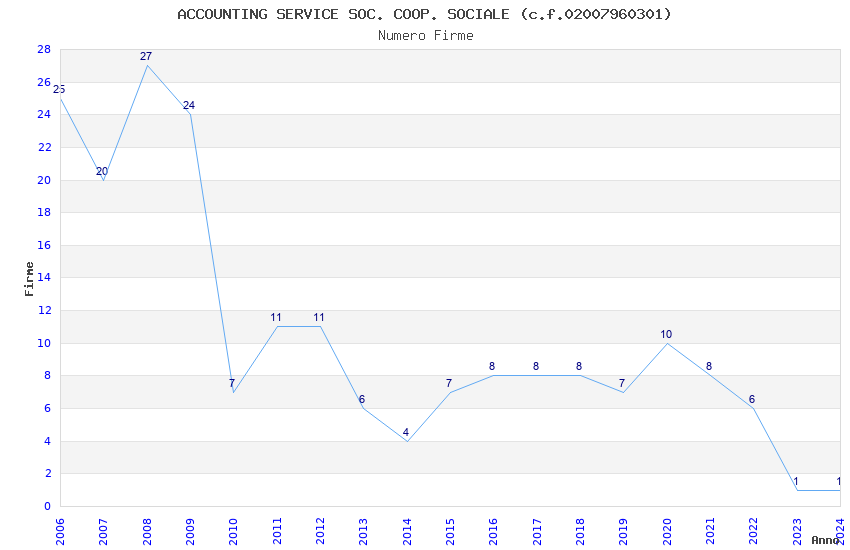Select the Numero Firme subtitle
This screenshot has height=550, width=850.
point(426,36)
